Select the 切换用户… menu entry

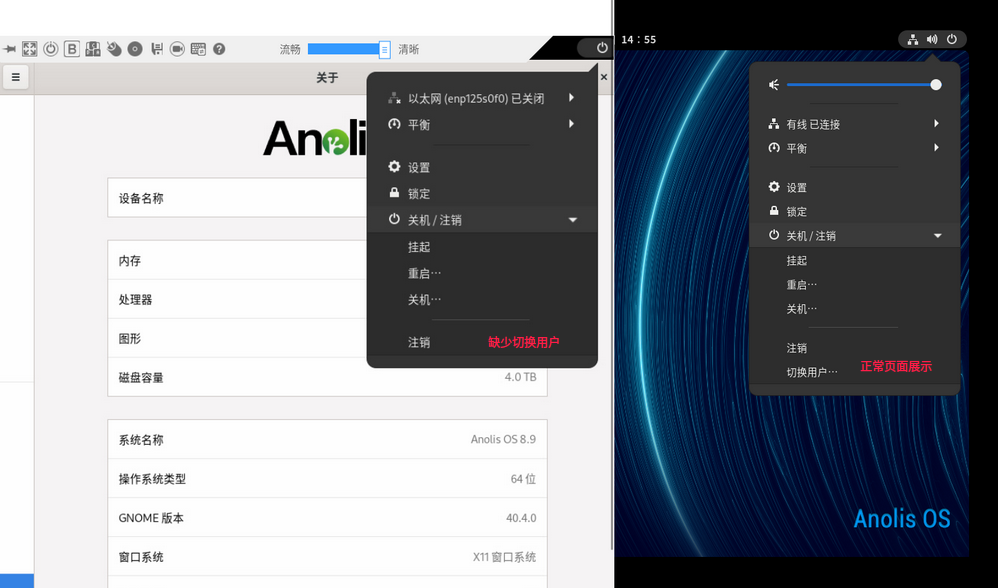812,372
